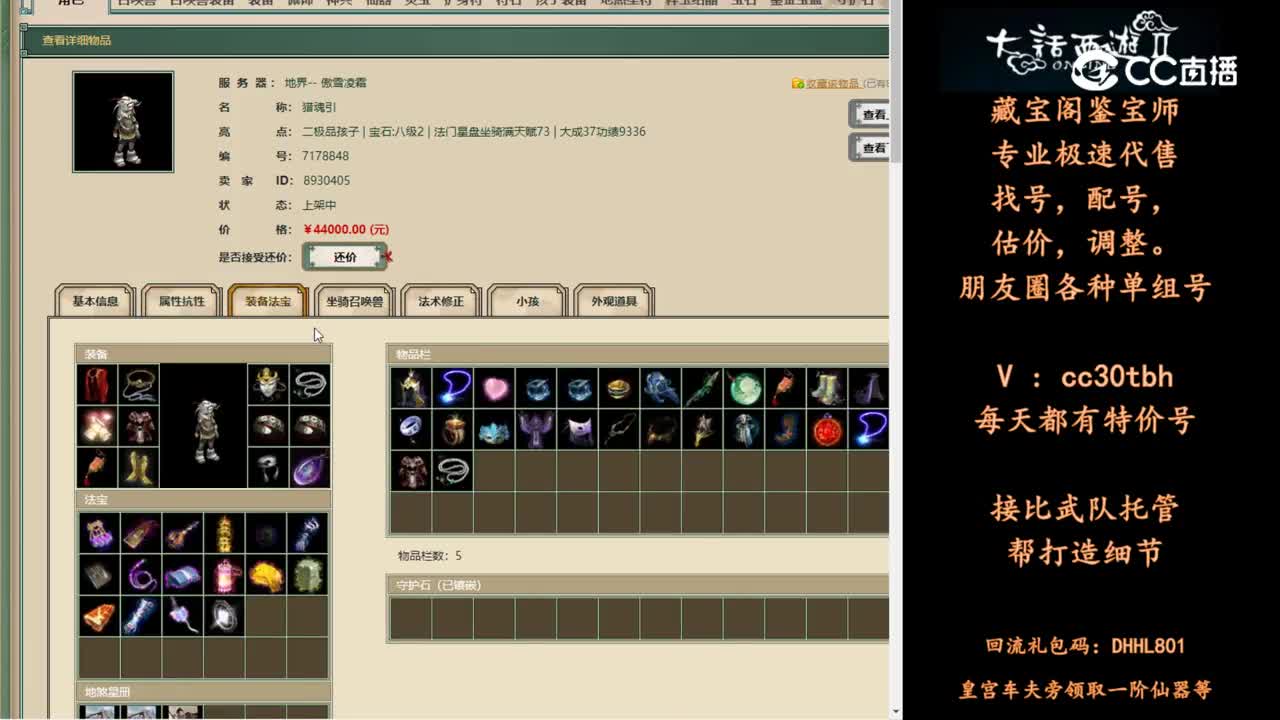
Task: Select the golden mask helmet icon
Action: [x=268, y=384]
